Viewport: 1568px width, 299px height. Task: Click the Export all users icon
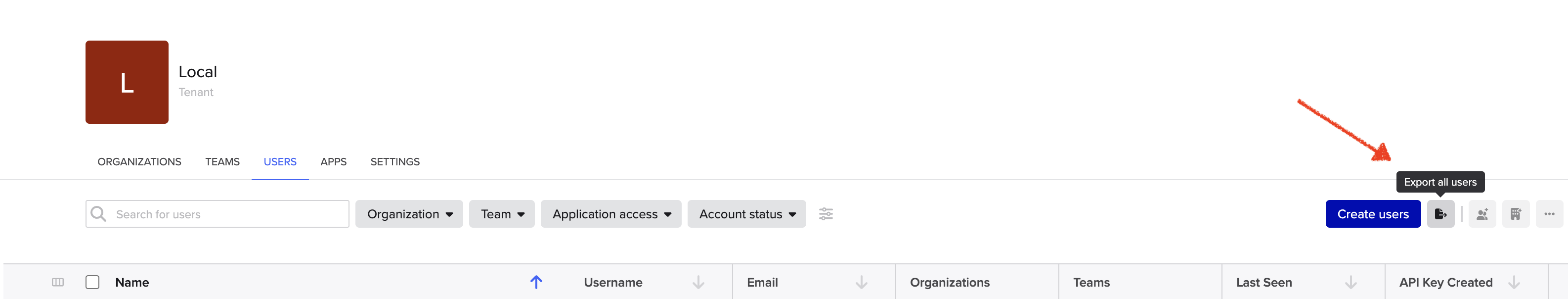[1440, 214]
